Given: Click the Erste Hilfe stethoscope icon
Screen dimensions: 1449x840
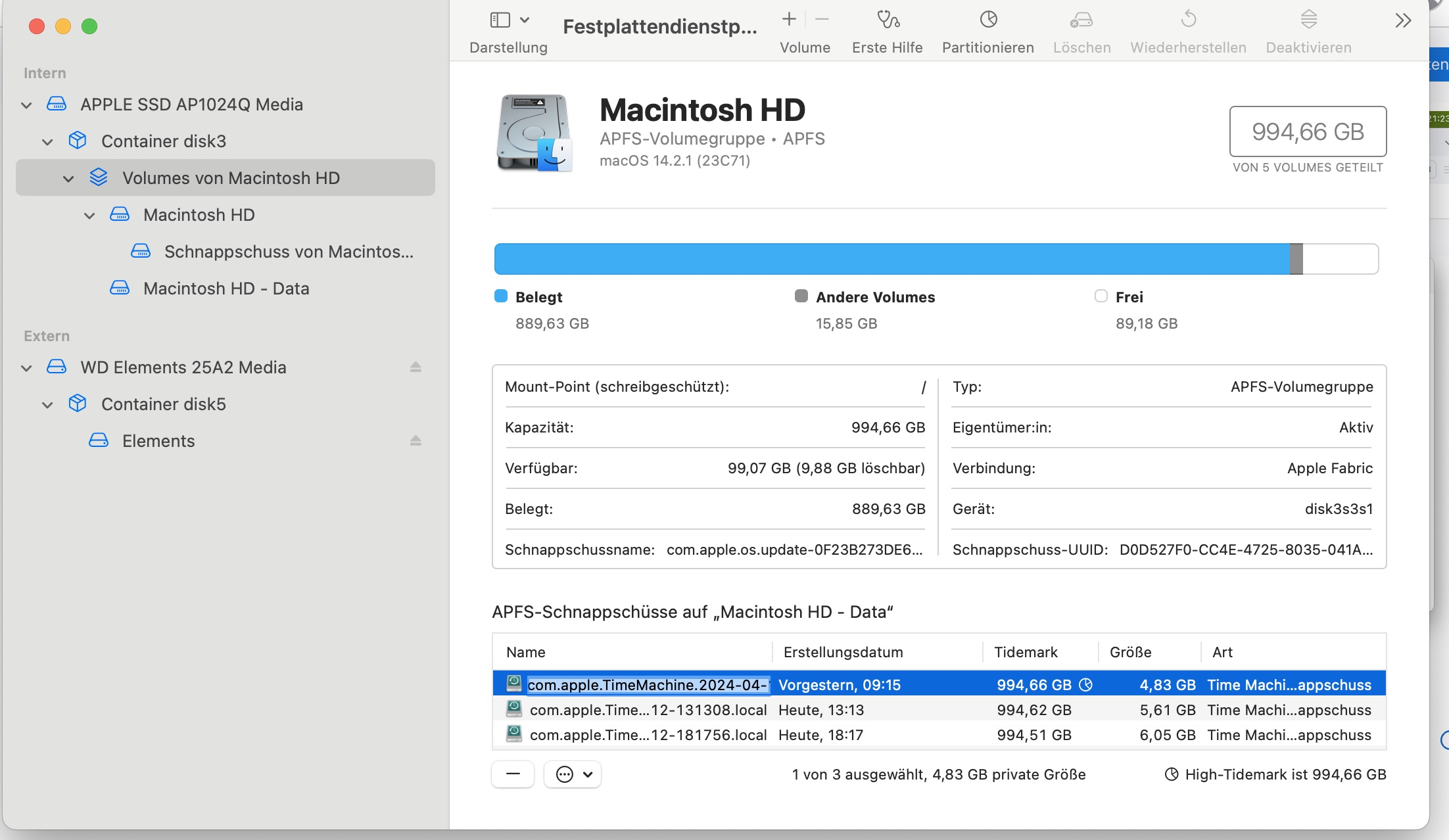Looking at the screenshot, I should click(888, 20).
